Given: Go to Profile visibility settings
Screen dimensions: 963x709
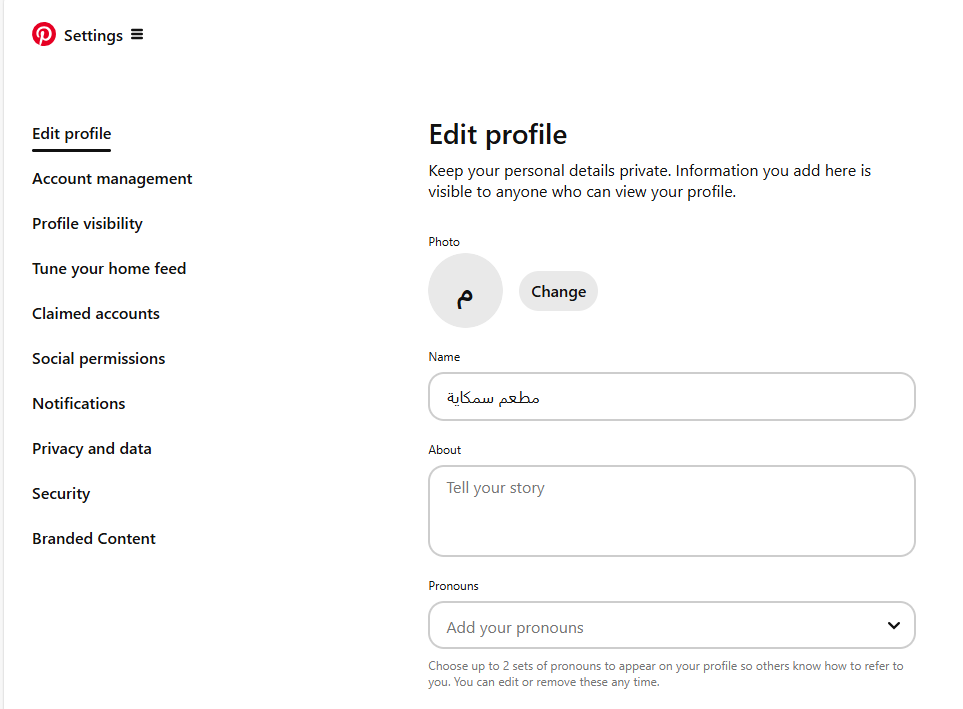Looking at the screenshot, I should click(x=87, y=224).
